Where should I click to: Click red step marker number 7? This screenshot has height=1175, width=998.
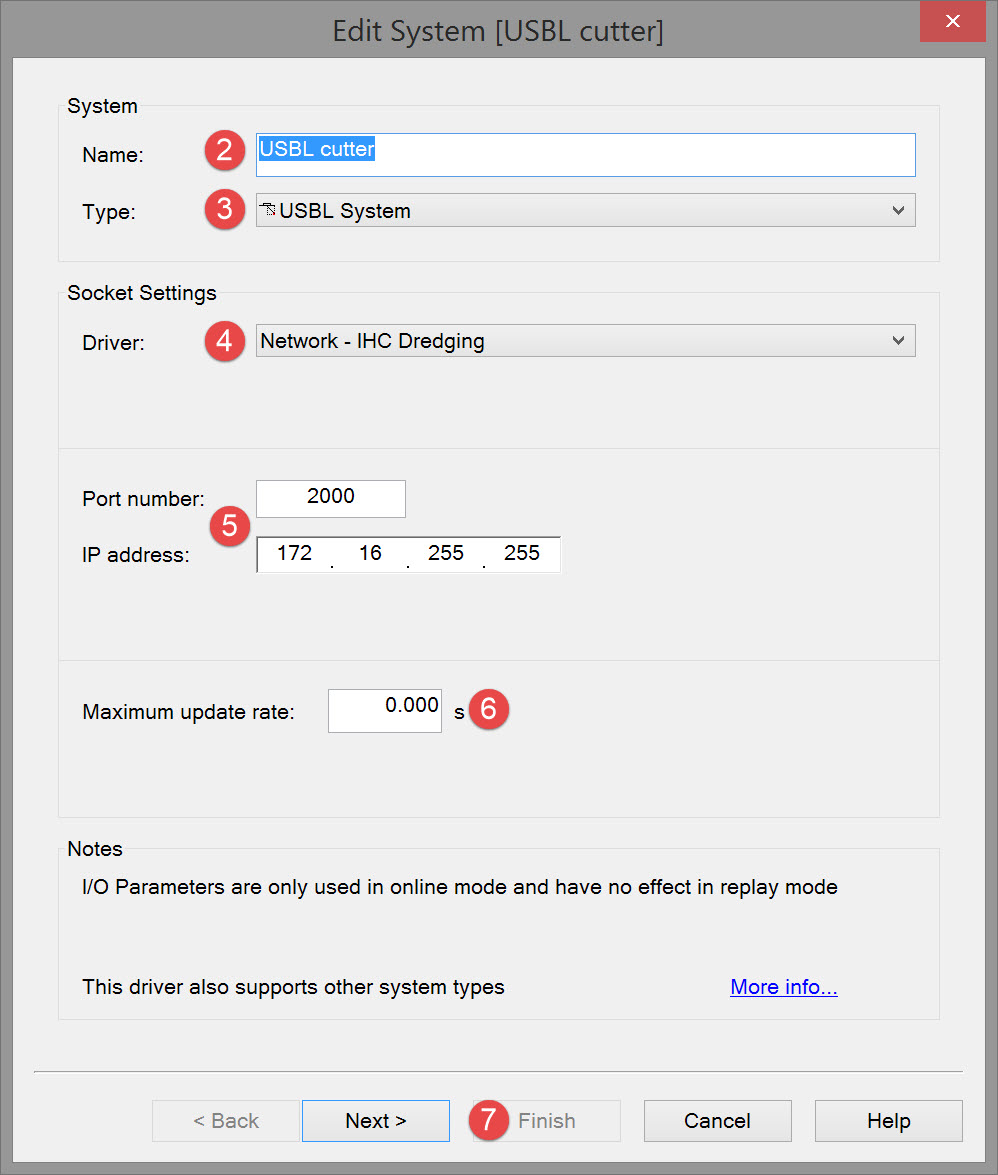point(489,1120)
